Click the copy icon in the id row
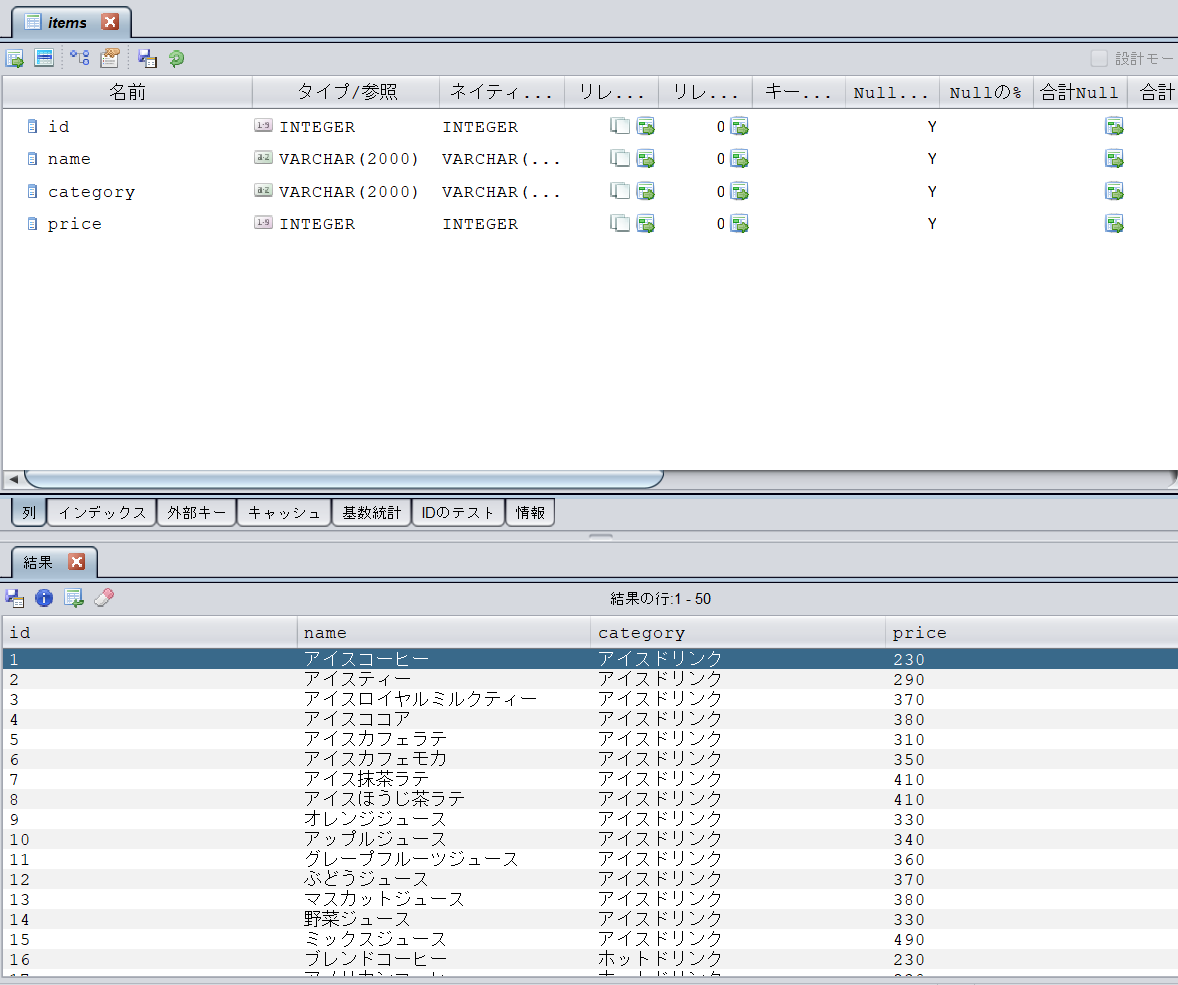The image size is (1178, 985). click(x=620, y=126)
